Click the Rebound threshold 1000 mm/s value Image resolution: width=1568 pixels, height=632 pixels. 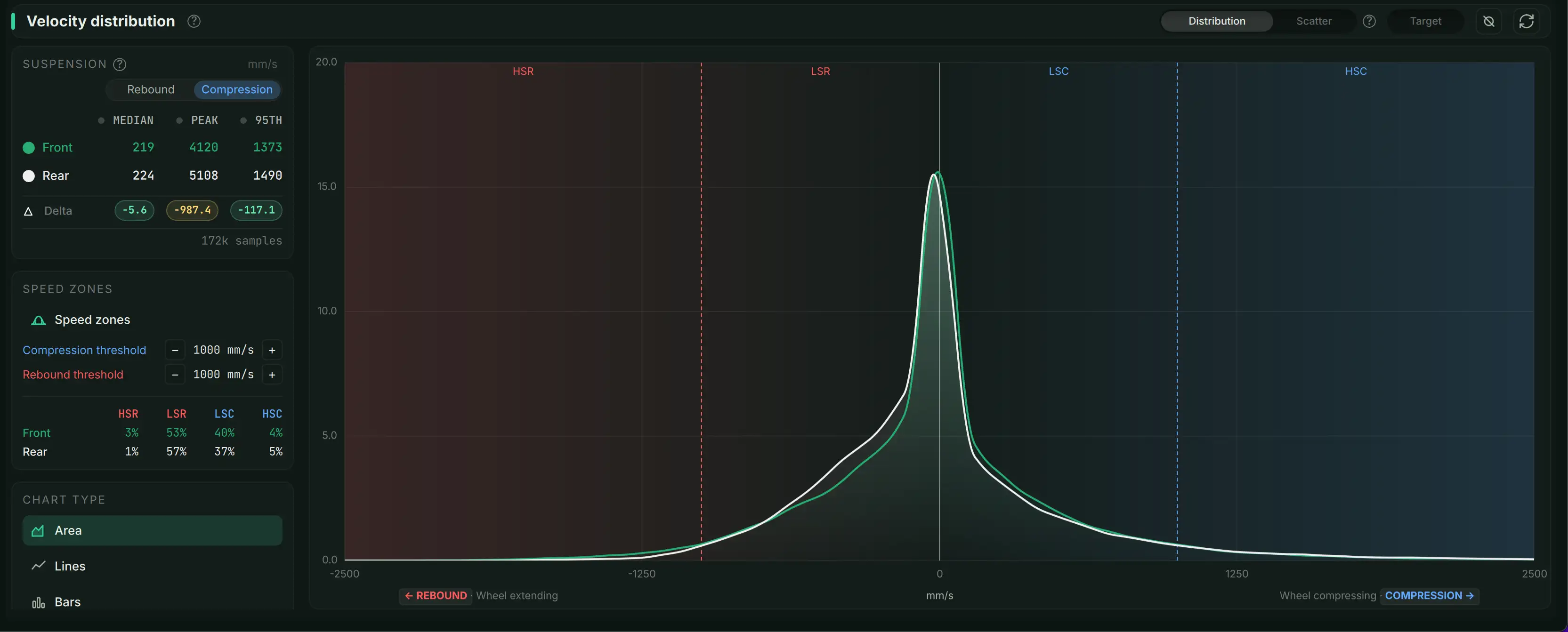223,375
